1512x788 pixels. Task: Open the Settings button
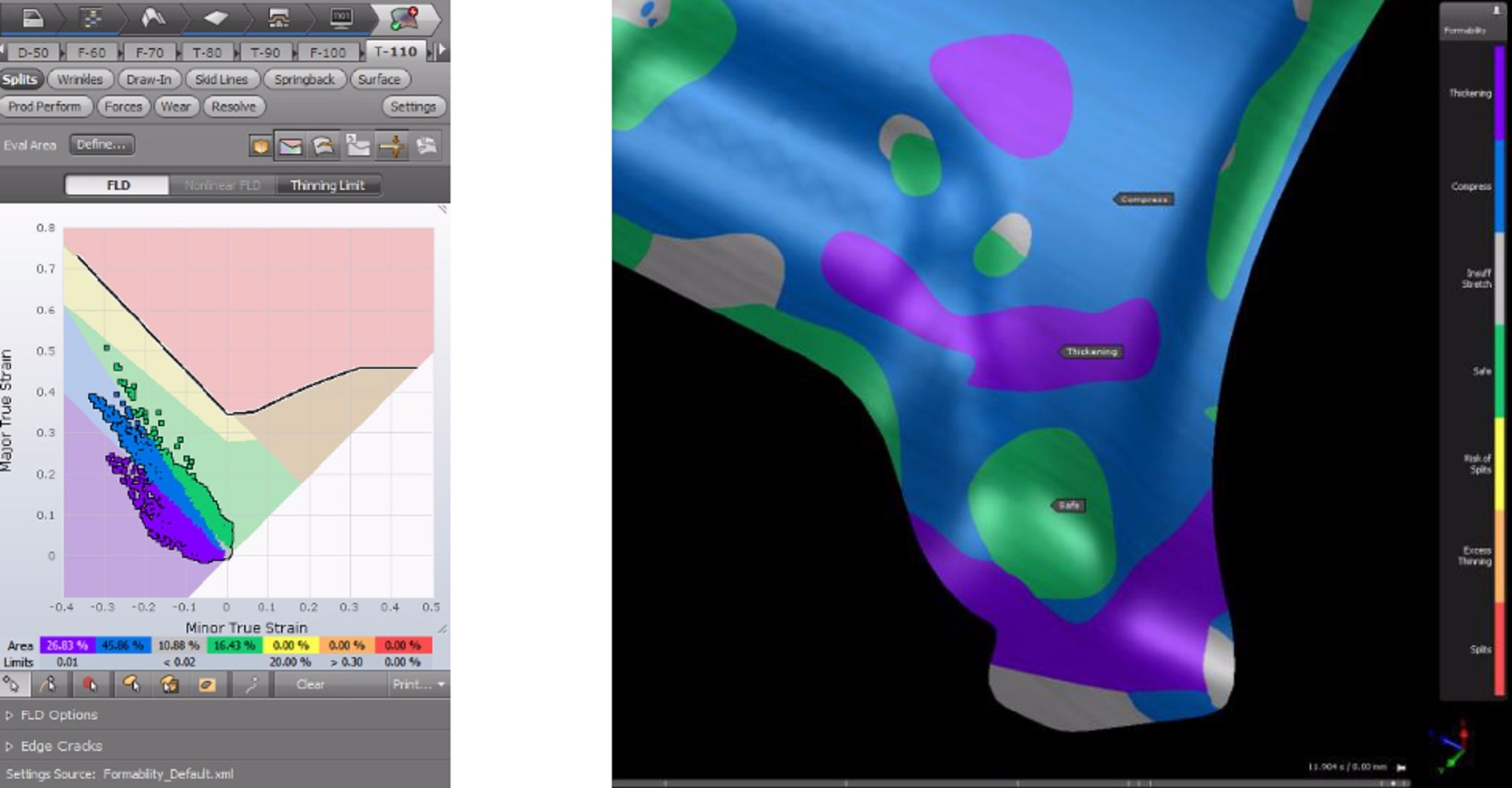click(x=413, y=106)
